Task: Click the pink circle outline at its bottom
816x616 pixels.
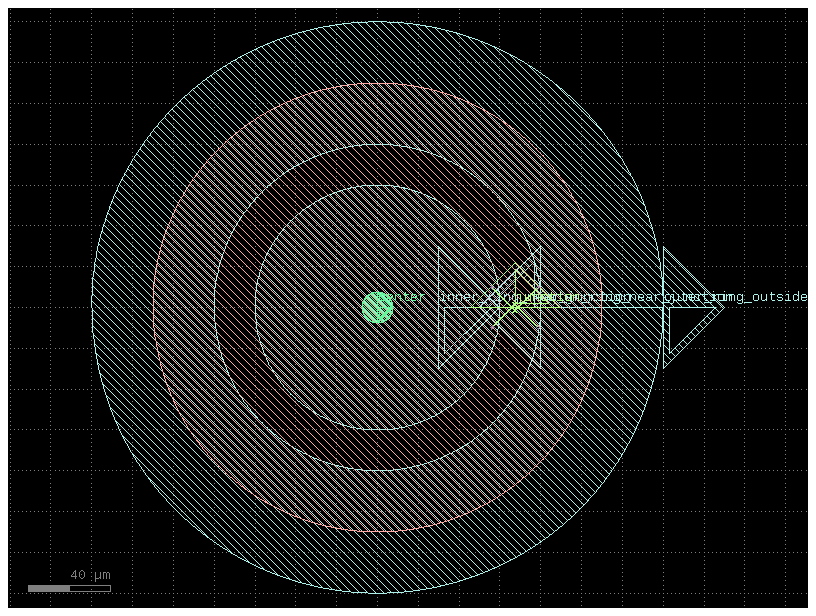Action: (377, 531)
